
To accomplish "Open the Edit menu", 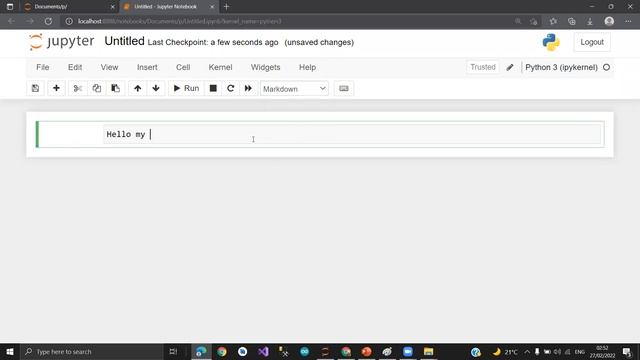I will [x=75, y=67].
